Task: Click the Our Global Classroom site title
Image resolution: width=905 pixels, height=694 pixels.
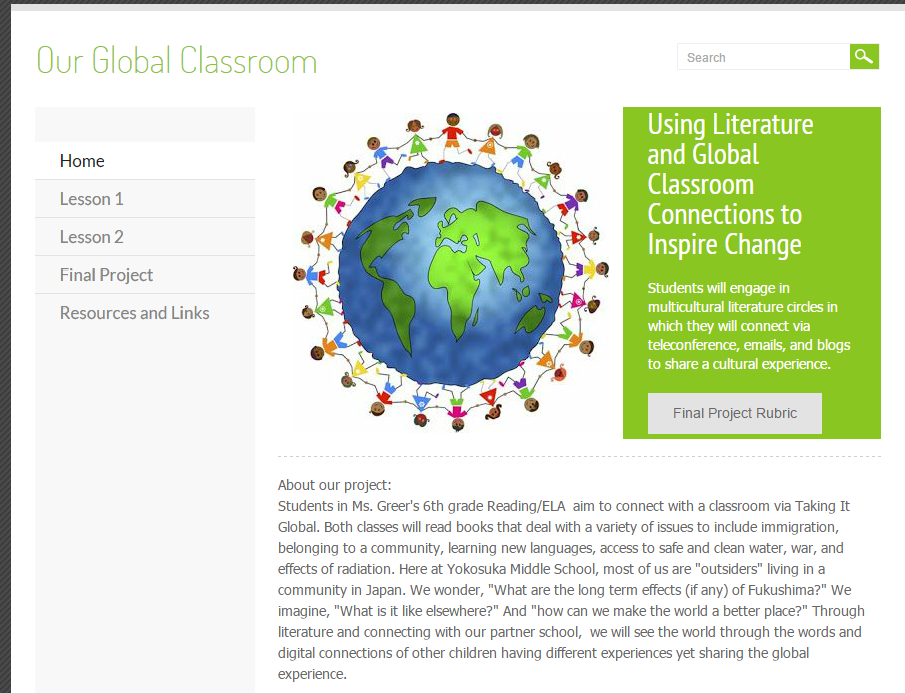Action: (176, 61)
